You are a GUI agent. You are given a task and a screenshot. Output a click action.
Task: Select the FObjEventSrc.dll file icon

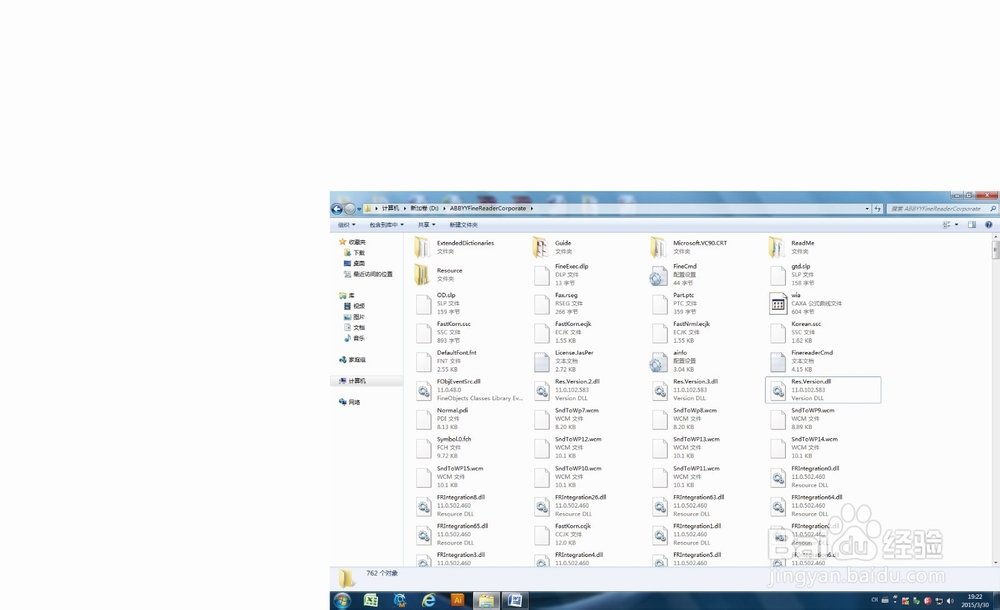pyautogui.click(x=423, y=391)
